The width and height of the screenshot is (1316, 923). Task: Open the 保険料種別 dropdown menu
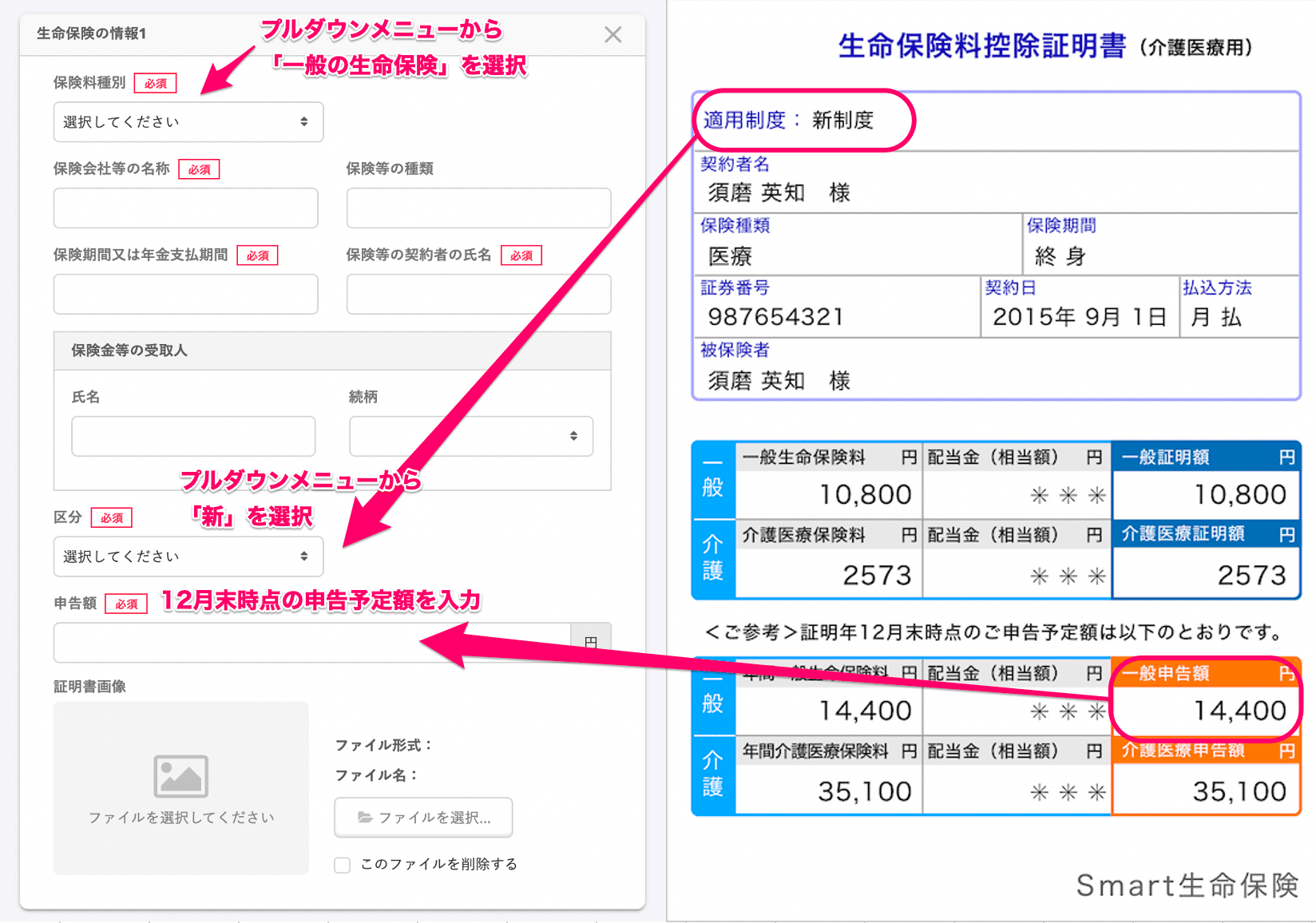pyautogui.click(x=187, y=121)
